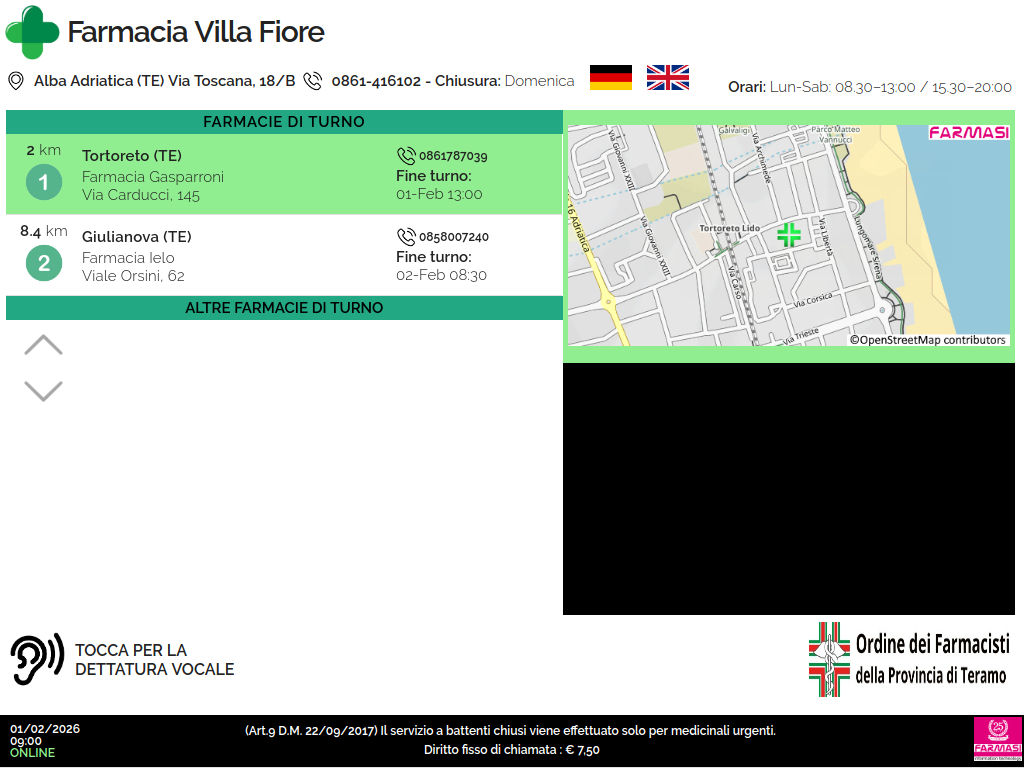Viewport: 1024px width, 768px height.
Task: Open the Farmacie di Turno header
Action: (x=284, y=122)
